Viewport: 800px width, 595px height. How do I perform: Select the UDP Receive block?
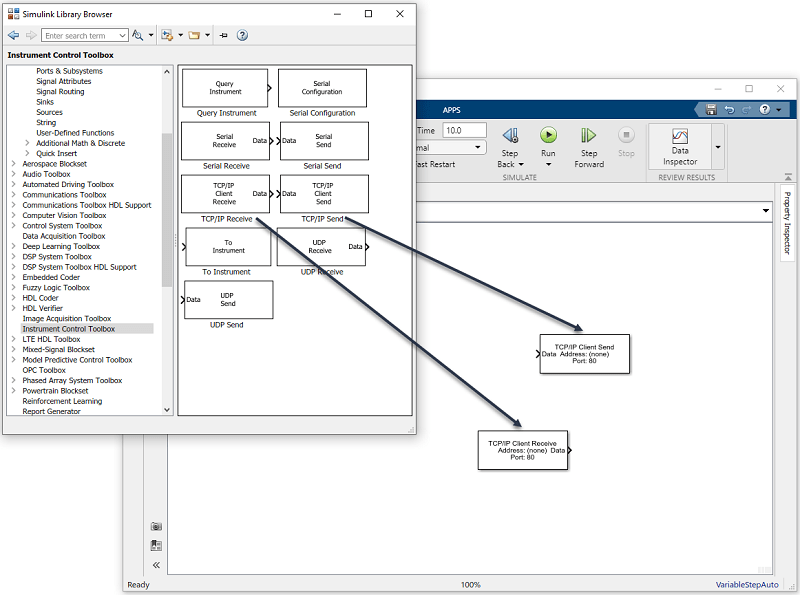click(321, 247)
